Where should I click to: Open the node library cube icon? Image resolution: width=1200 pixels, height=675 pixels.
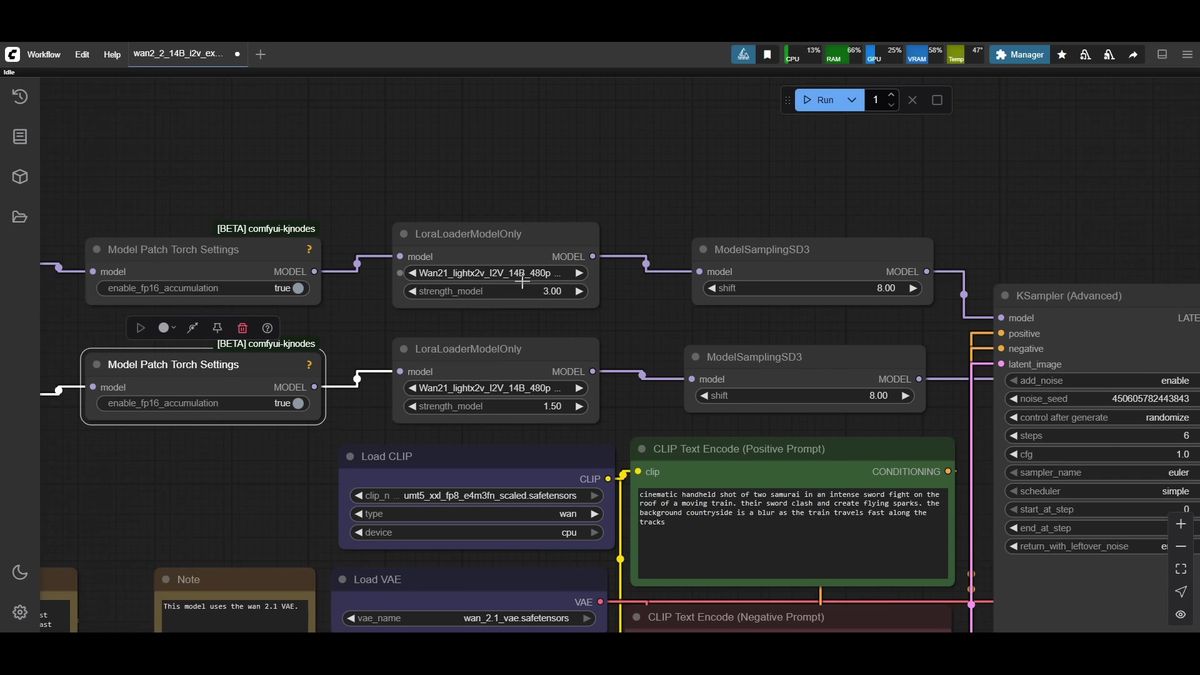(19, 176)
